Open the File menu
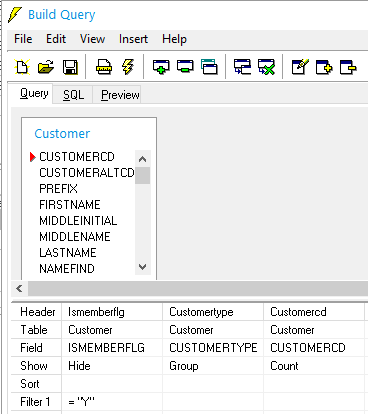The width and height of the screenshot is (368, 414). pos(23,39)
